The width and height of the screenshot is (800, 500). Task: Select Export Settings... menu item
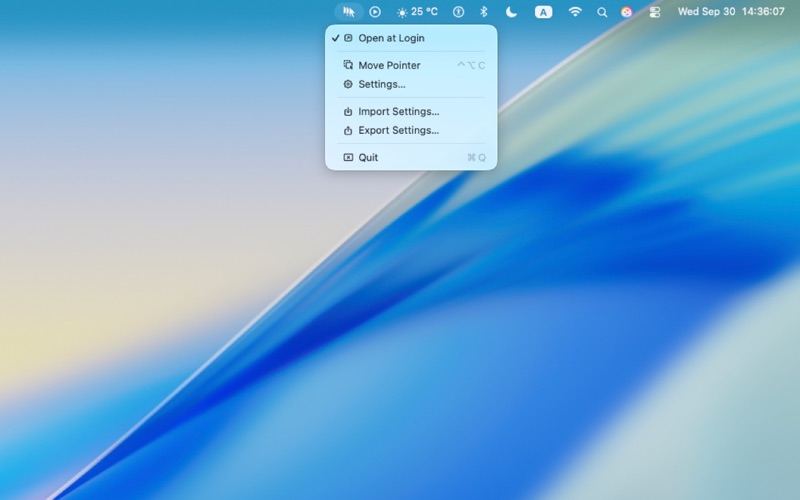tap(411, 130)
